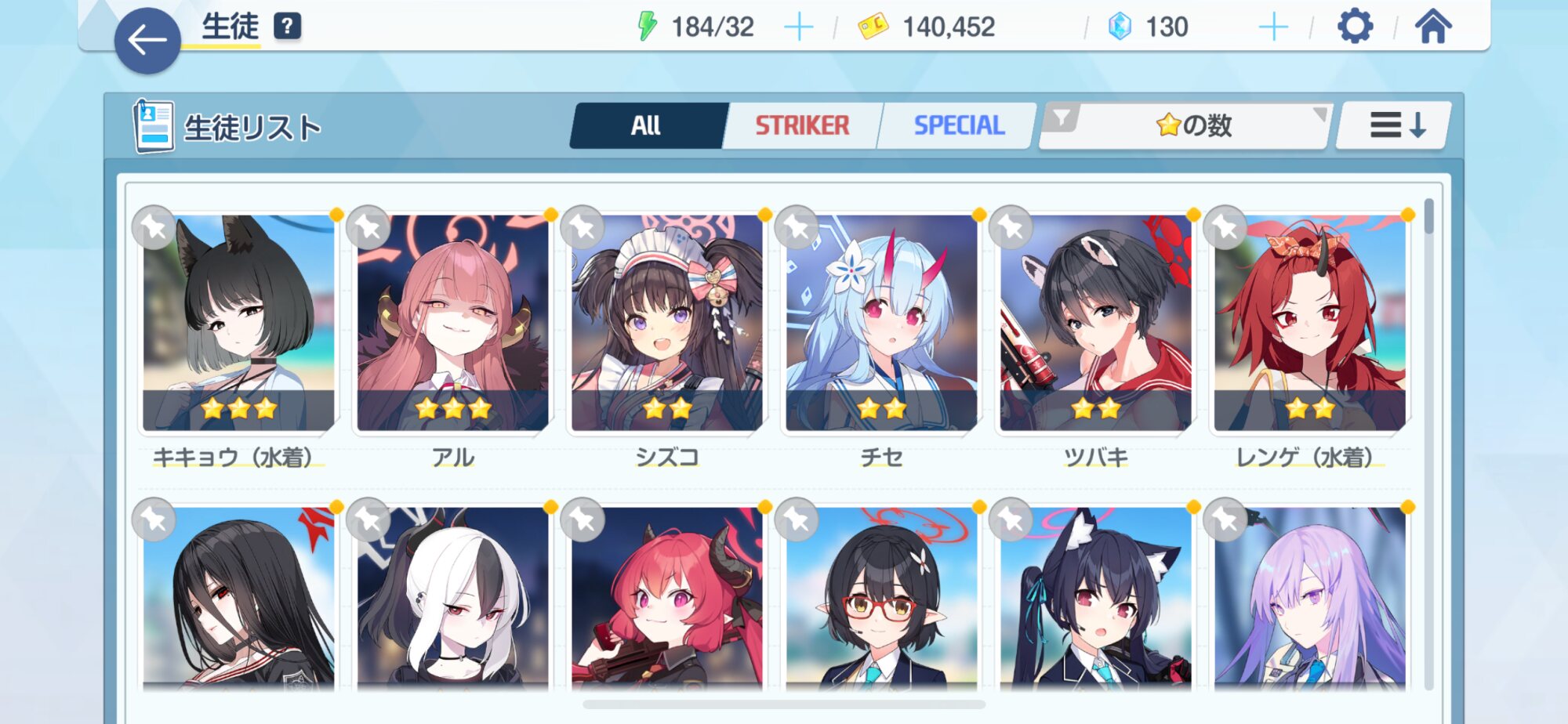Add energy with the plus icon
The width and height of the screenshot is (1568, 724).
(x=798, y=27)
